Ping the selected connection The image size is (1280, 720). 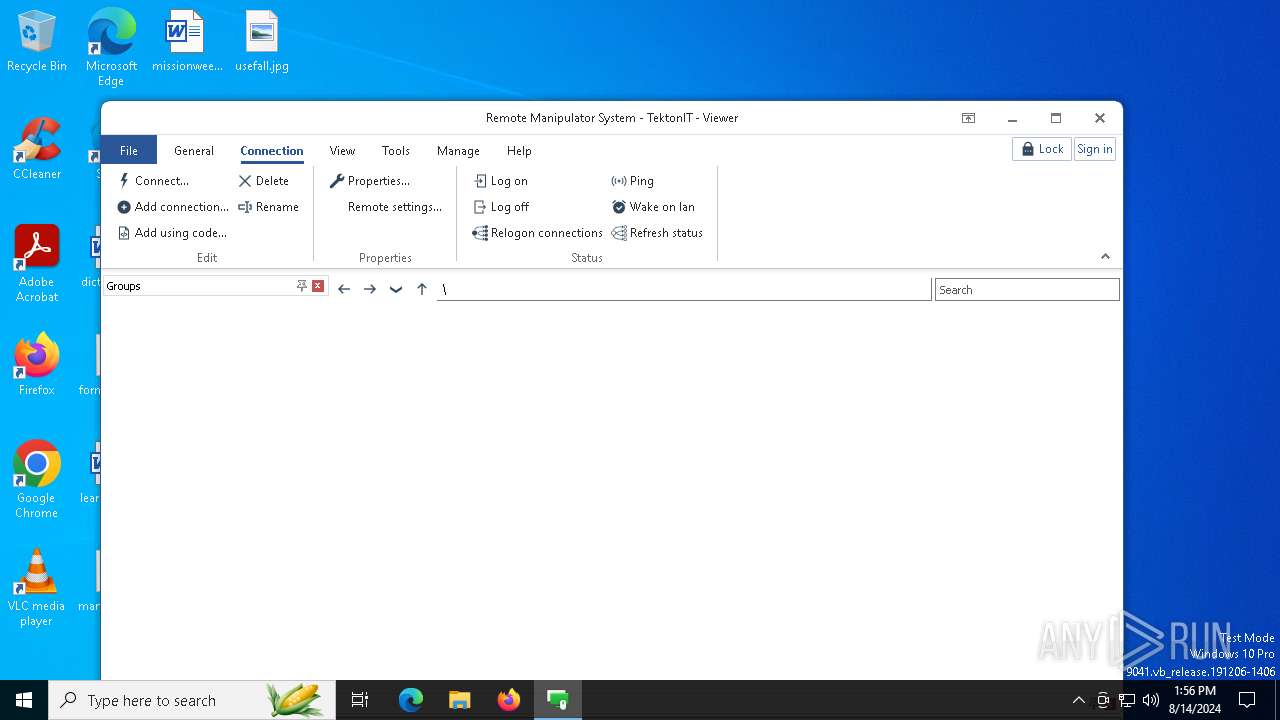click(x=632, y=181)
